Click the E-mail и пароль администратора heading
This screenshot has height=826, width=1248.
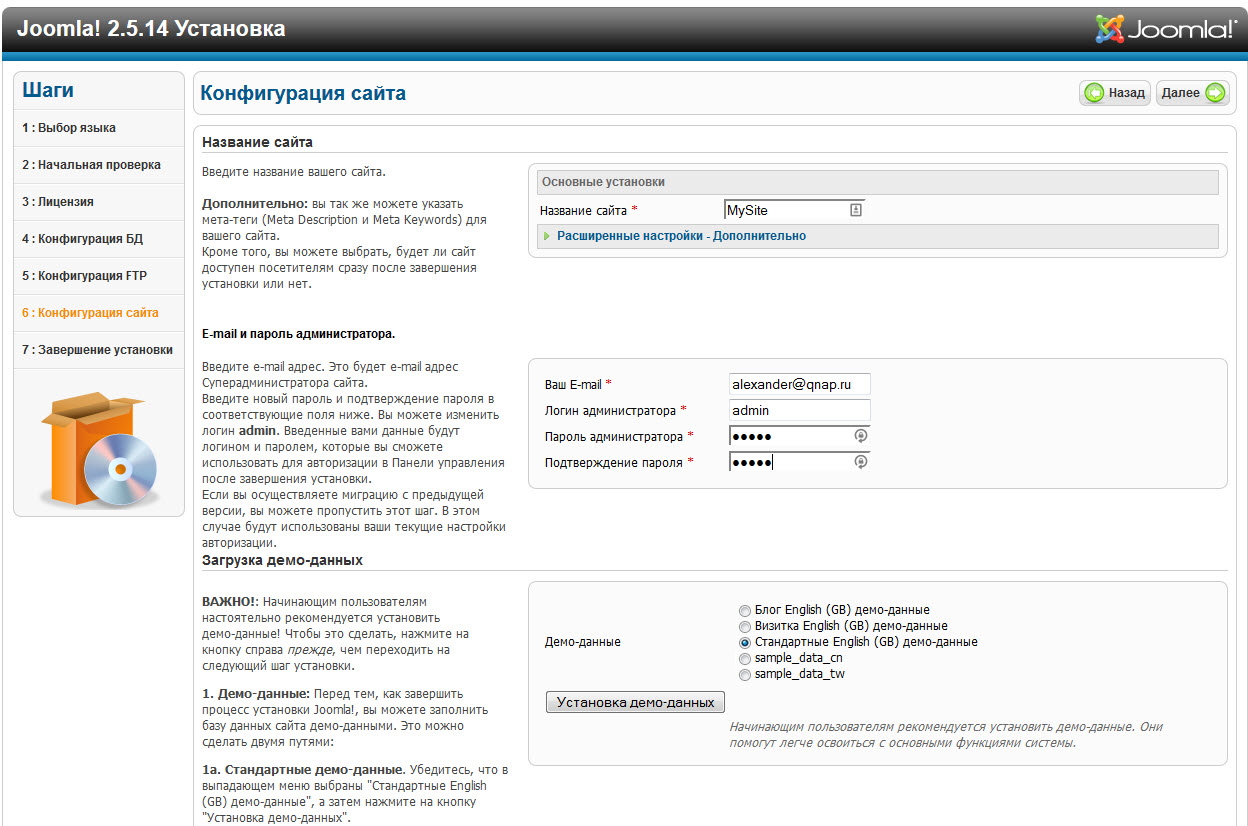(x=298, y=333)
